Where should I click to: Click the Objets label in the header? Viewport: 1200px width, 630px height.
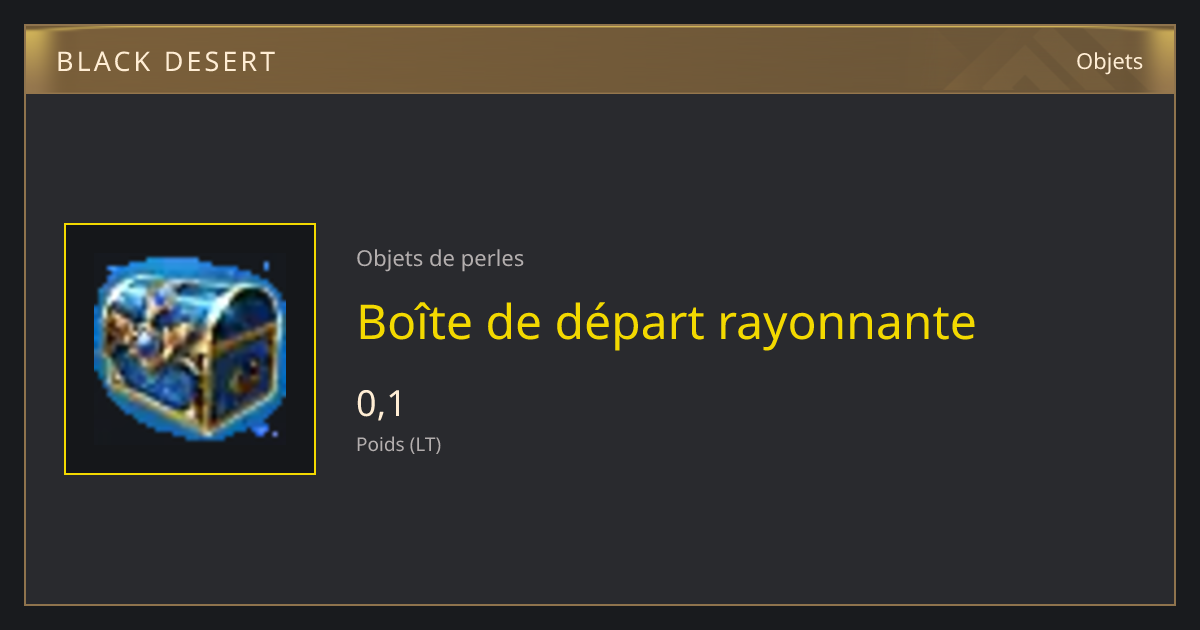(x=1109, y=62)
